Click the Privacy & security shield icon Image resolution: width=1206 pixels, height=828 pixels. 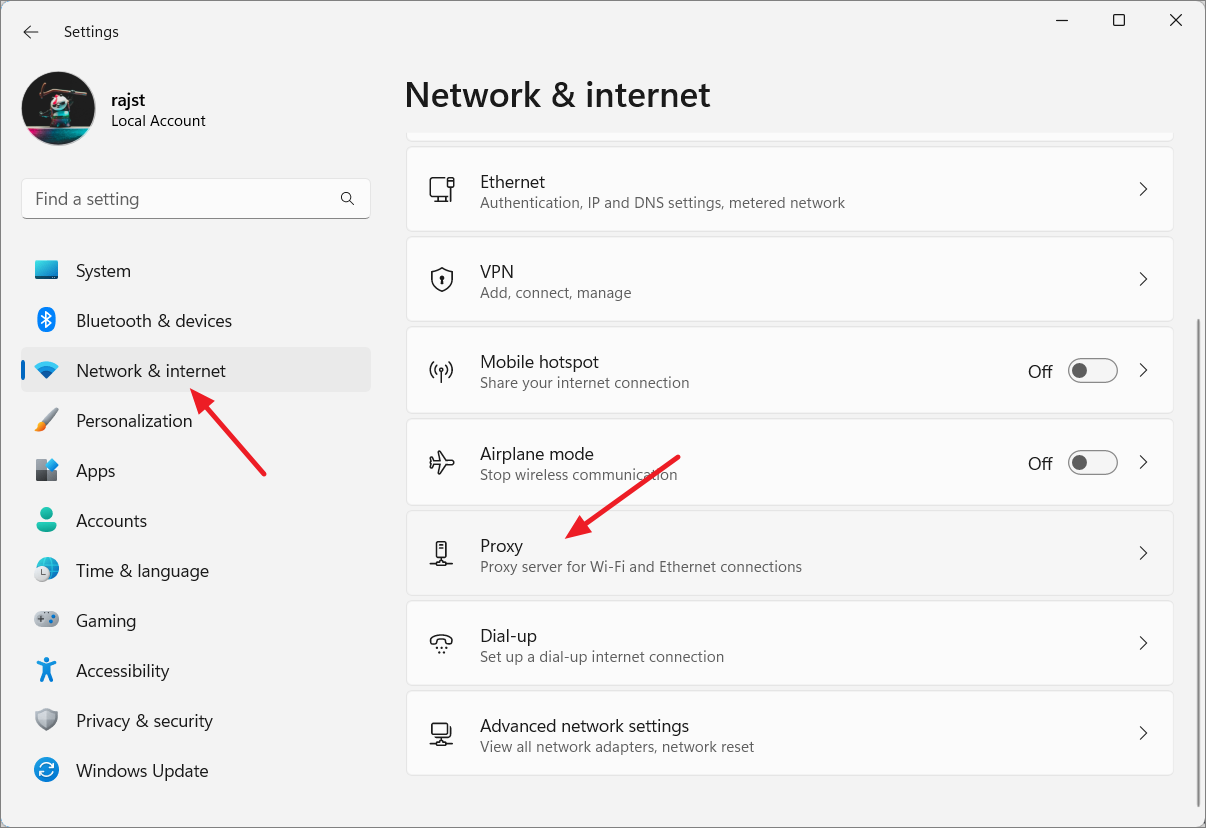46,720
